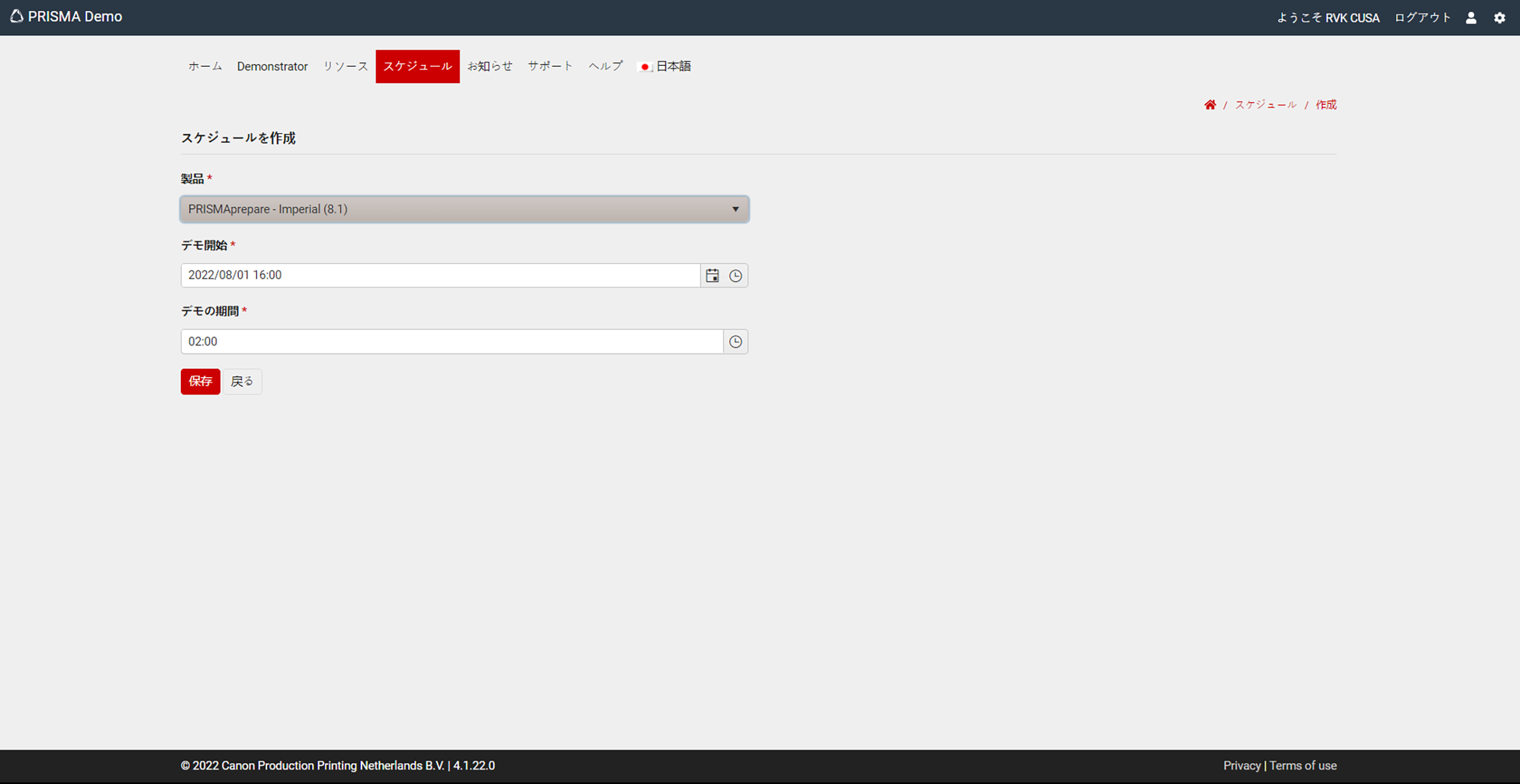Screen dimensions: 1520x784
Task: Click the 製品 field label
Action: (193, 179)
